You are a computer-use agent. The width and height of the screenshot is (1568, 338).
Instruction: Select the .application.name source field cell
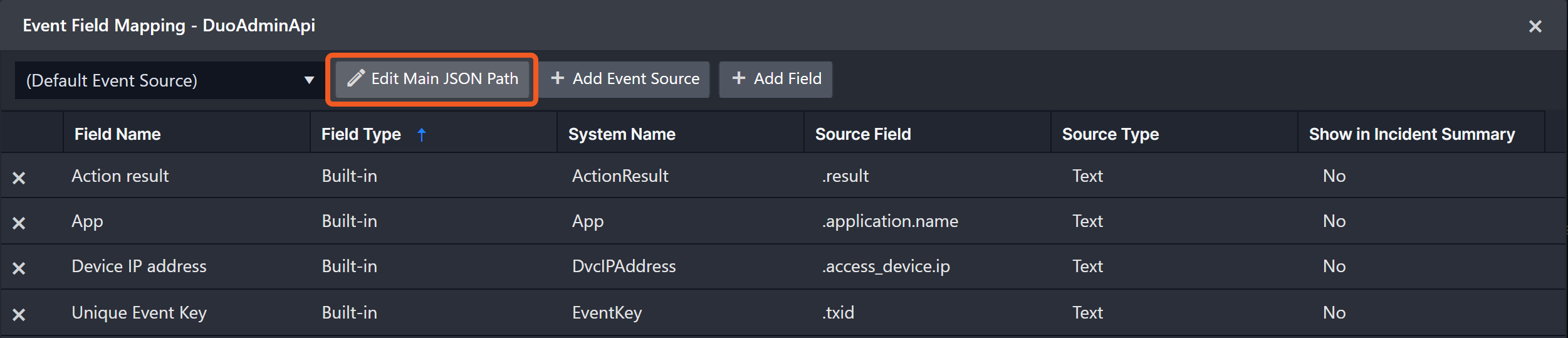[890, 221]
